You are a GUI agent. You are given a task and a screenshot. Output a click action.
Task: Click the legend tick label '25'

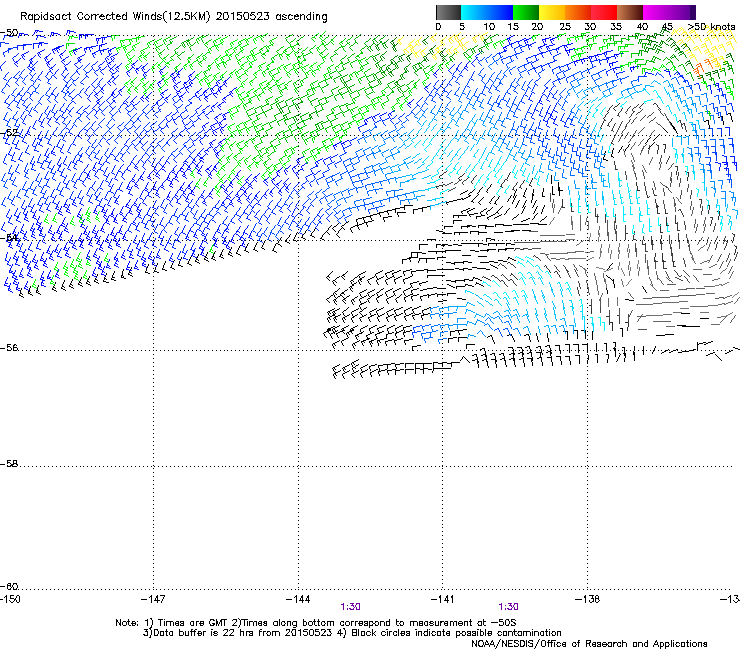[x=565, y=27]
